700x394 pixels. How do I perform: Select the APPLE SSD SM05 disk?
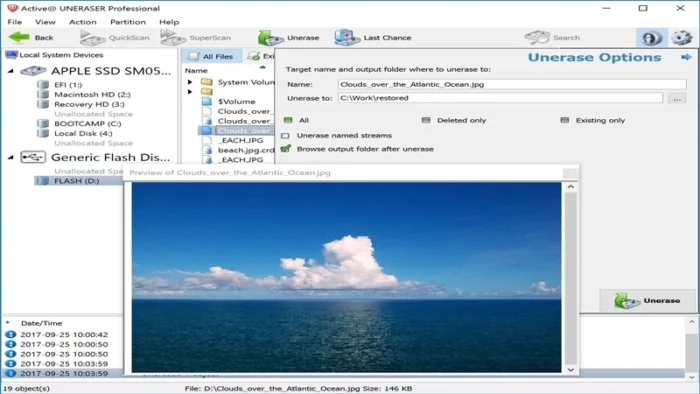point(96,71)
